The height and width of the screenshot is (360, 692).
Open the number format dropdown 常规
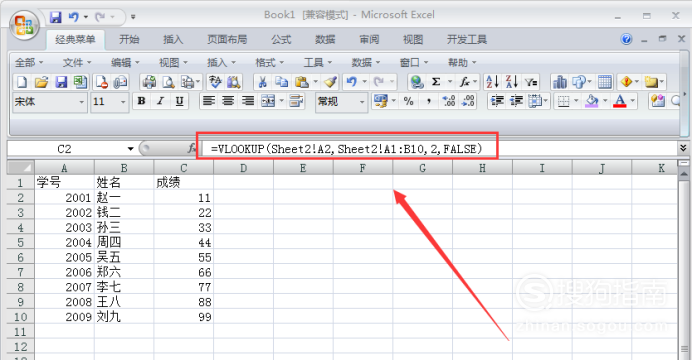tap(362, 102)
